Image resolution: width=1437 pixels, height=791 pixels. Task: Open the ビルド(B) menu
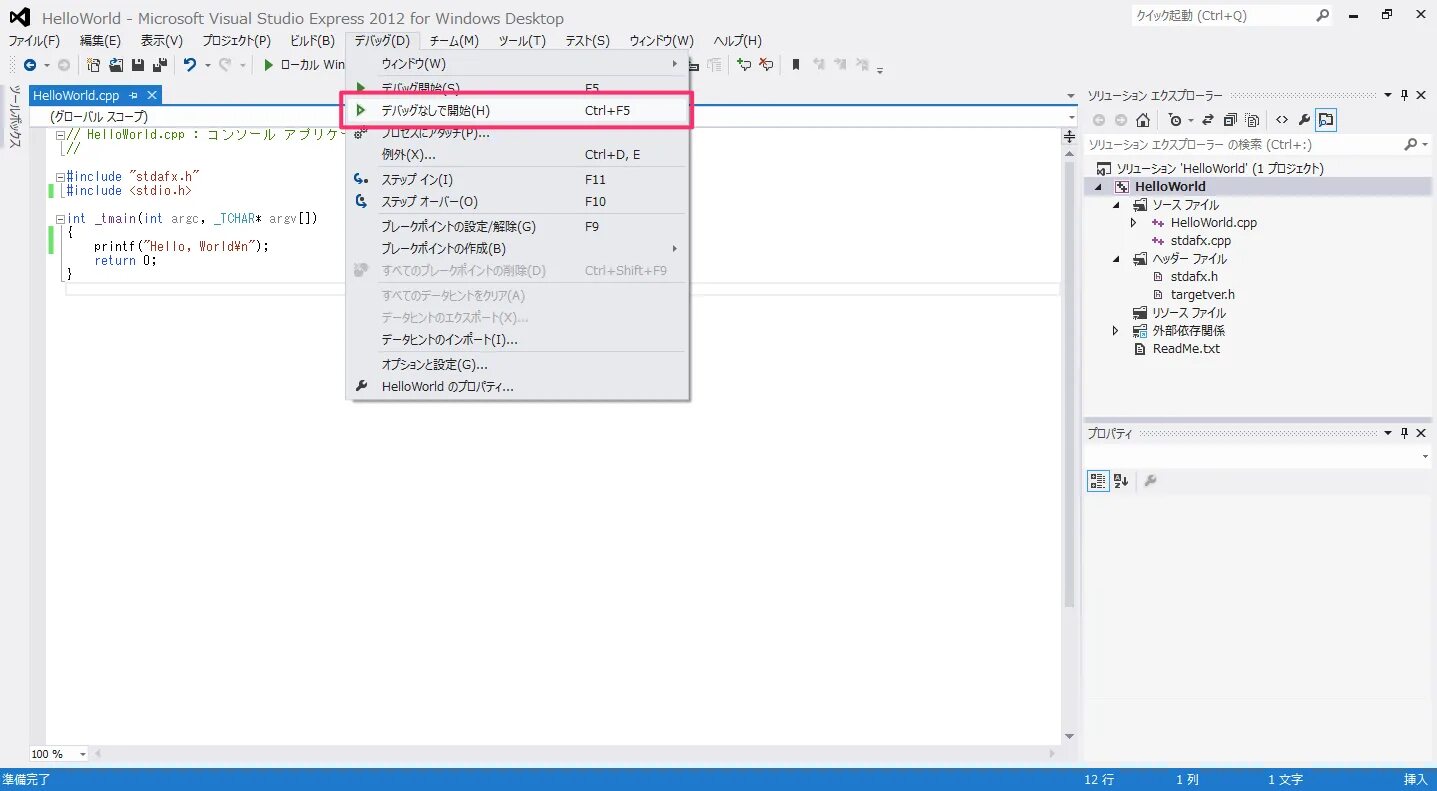pyautogui.click(x=312, y=41)
